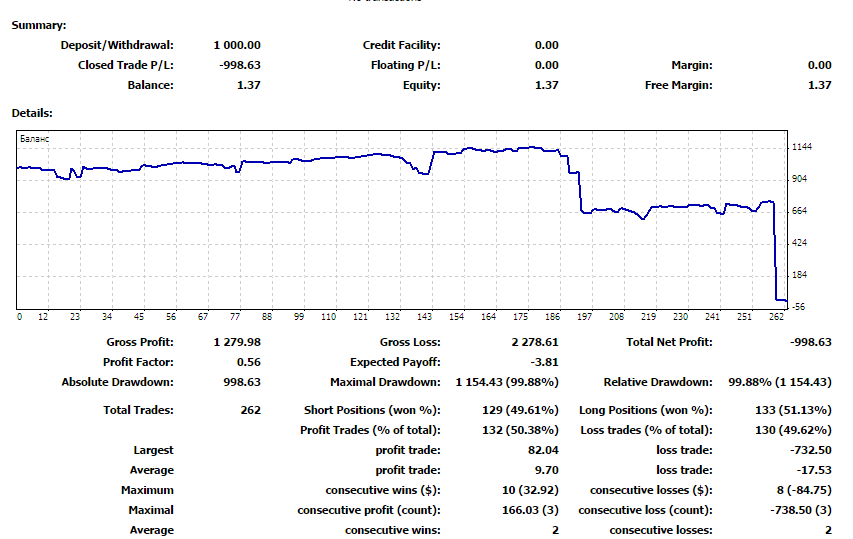This screenshot has width=853, height=539.
Task: Click the 143 tick on chart's horizontal axis
Action: pyautogui.click(x=425, y=317)
